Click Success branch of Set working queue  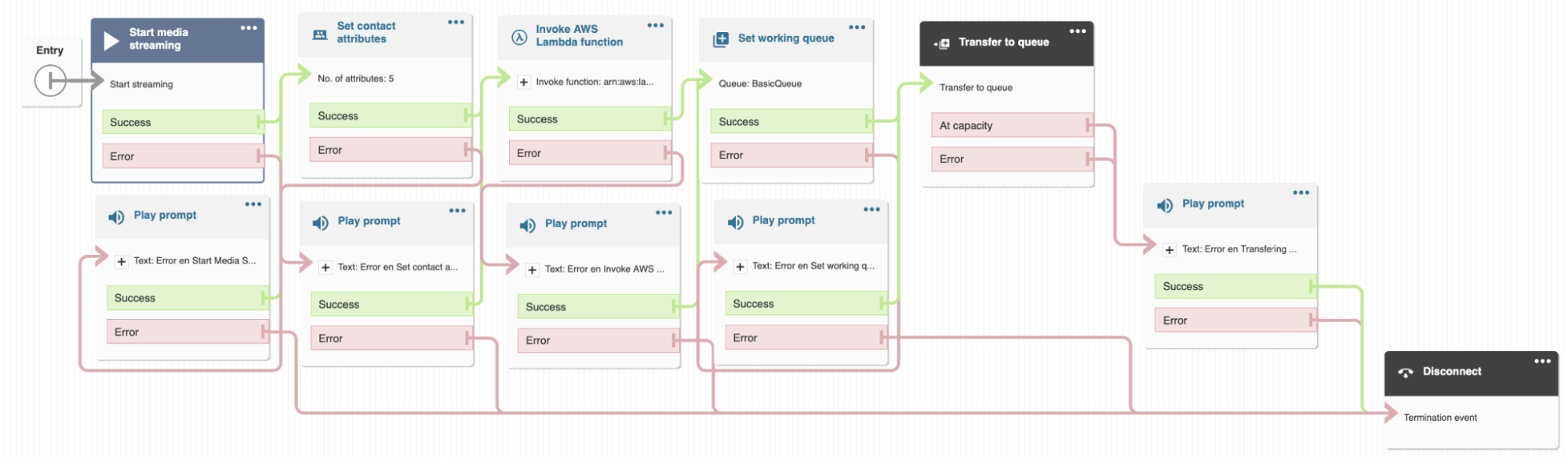click(791, 122)
